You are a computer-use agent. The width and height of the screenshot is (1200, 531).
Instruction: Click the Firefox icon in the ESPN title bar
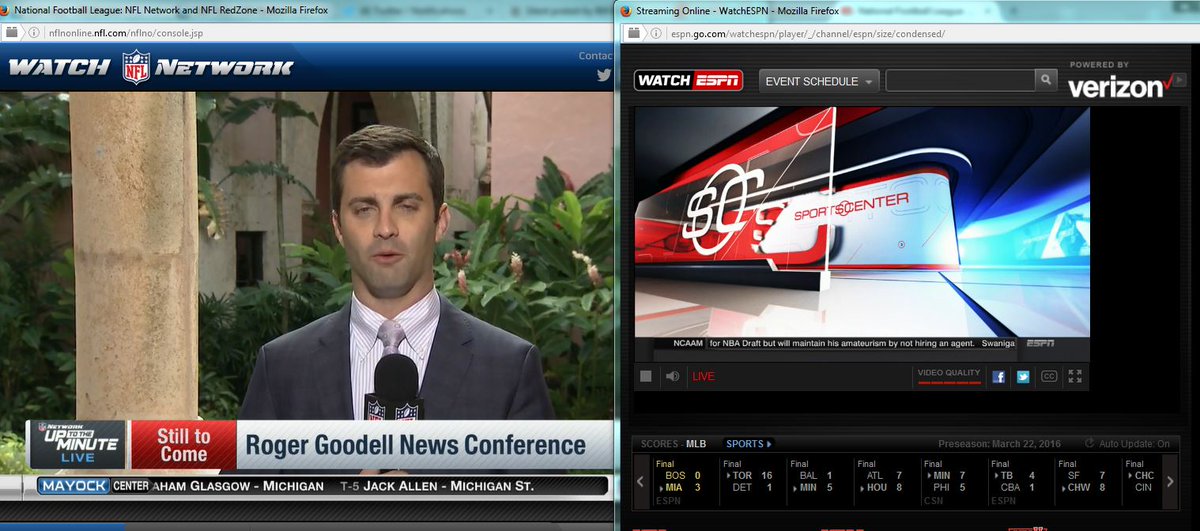pyautogui.click(x=627, y=11)
